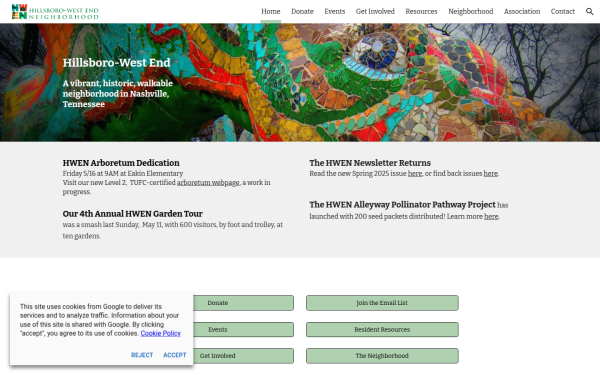Open the site search magnifier icon

click(589, 11)
